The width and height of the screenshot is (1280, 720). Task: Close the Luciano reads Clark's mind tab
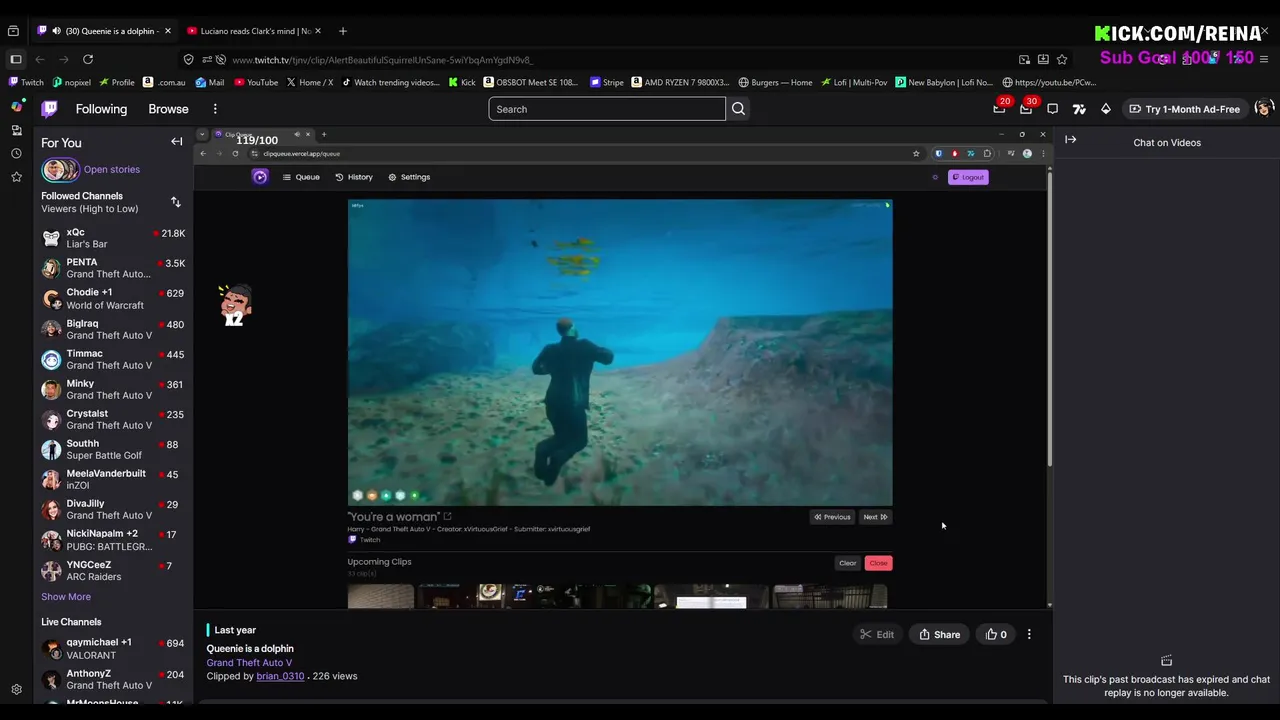click(x=317, y=31)
